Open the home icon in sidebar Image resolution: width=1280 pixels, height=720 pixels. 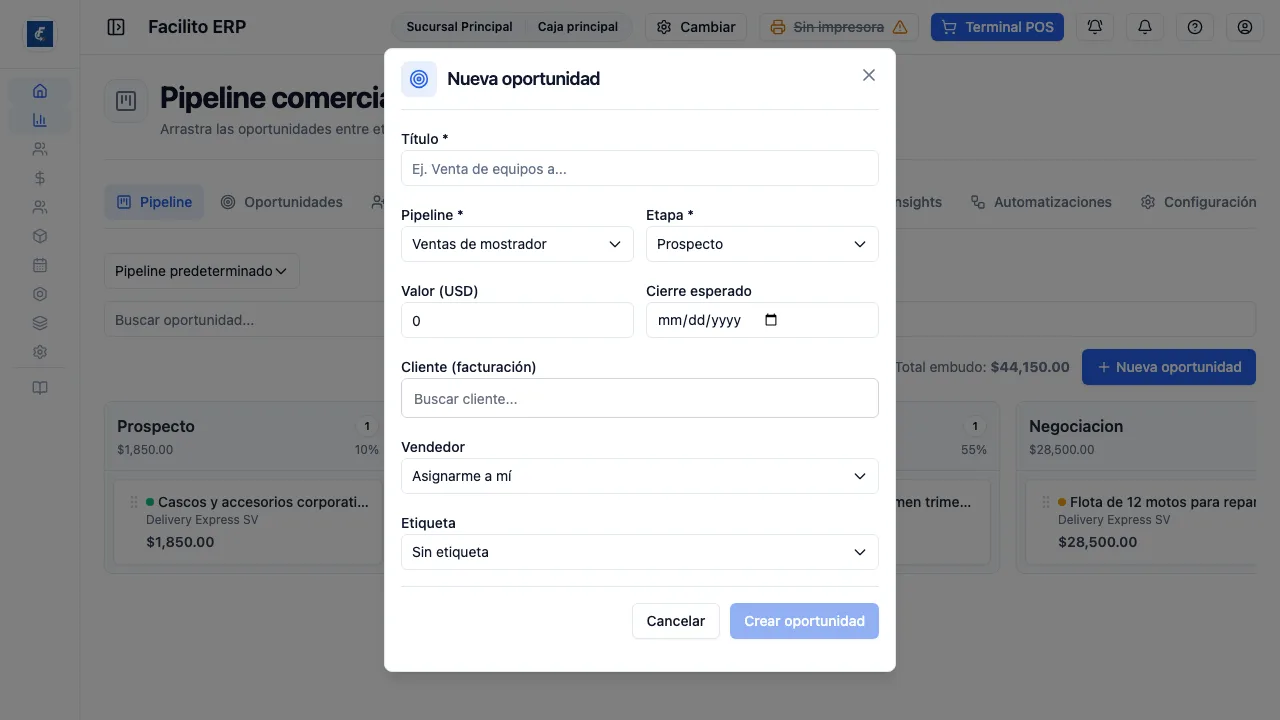coord(40,91)
